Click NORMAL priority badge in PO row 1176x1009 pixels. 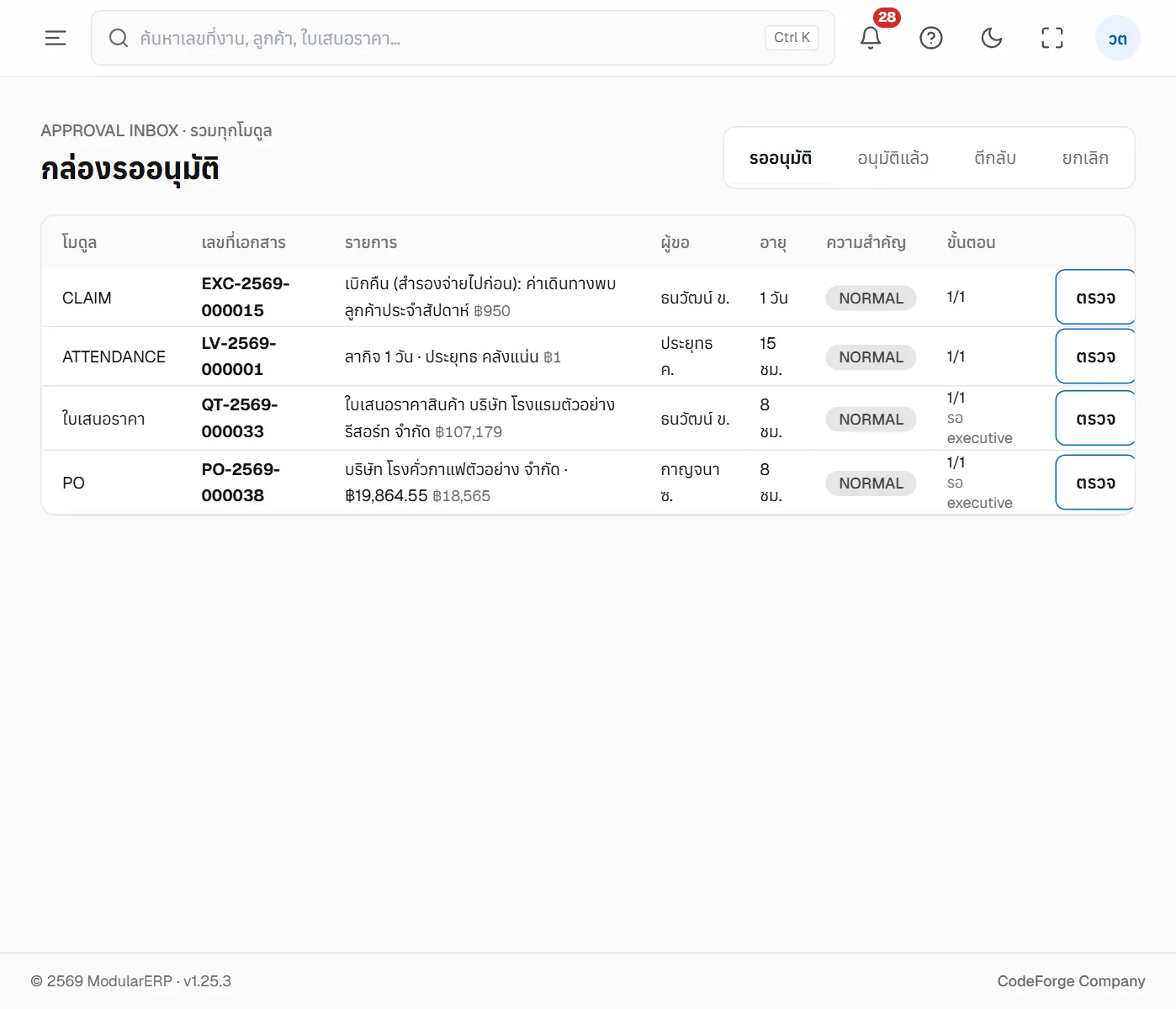[871, 483]
